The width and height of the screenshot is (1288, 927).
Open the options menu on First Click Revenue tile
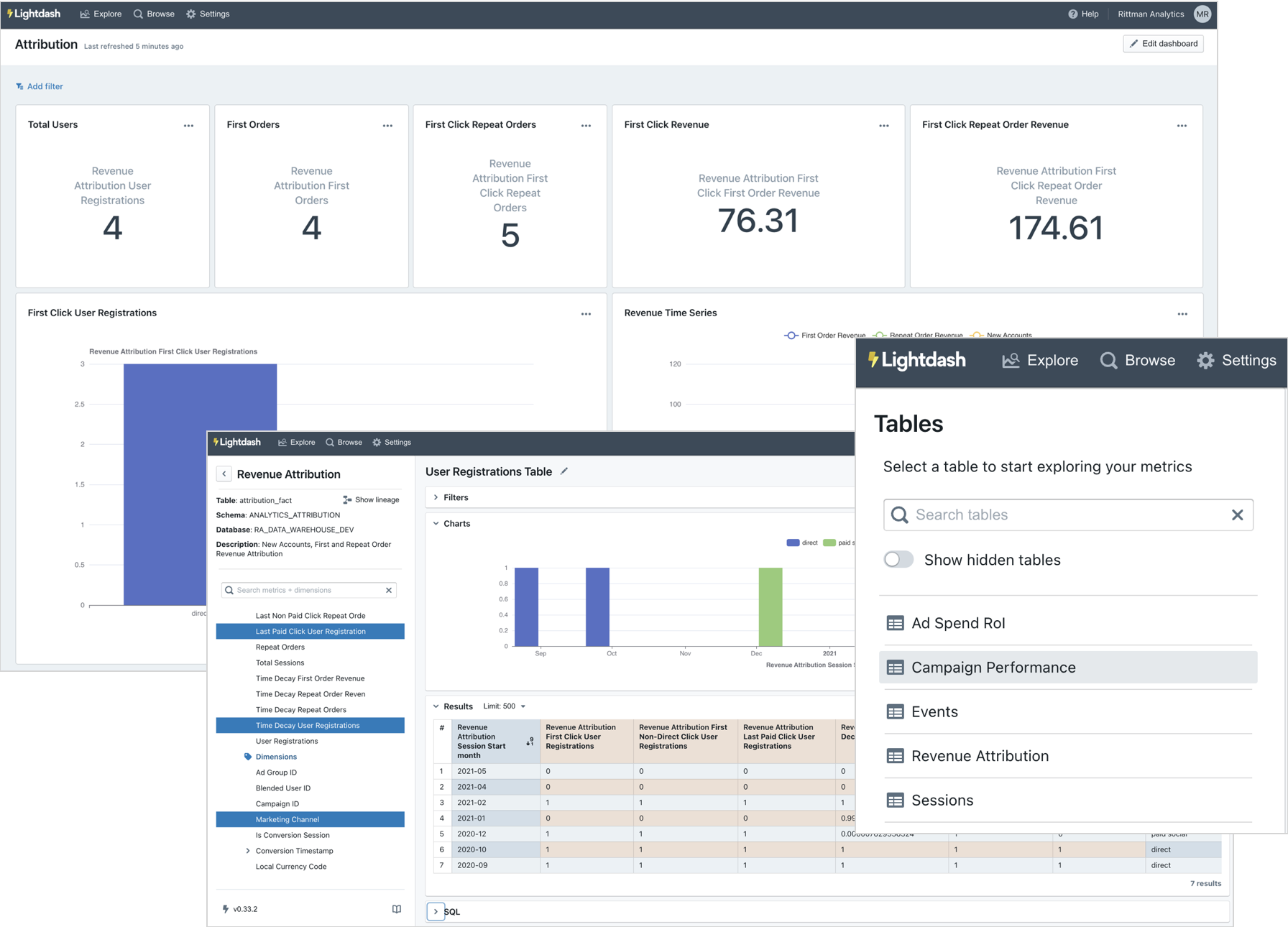click(883, 125)
